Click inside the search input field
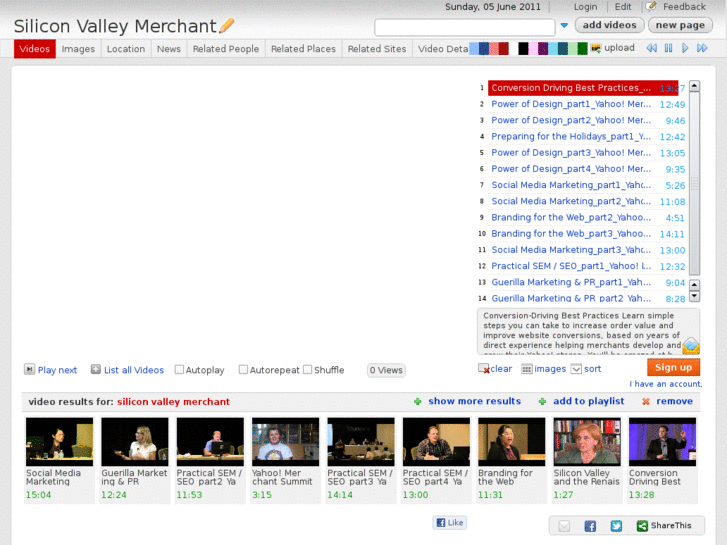727x545 pixels. 465,27
